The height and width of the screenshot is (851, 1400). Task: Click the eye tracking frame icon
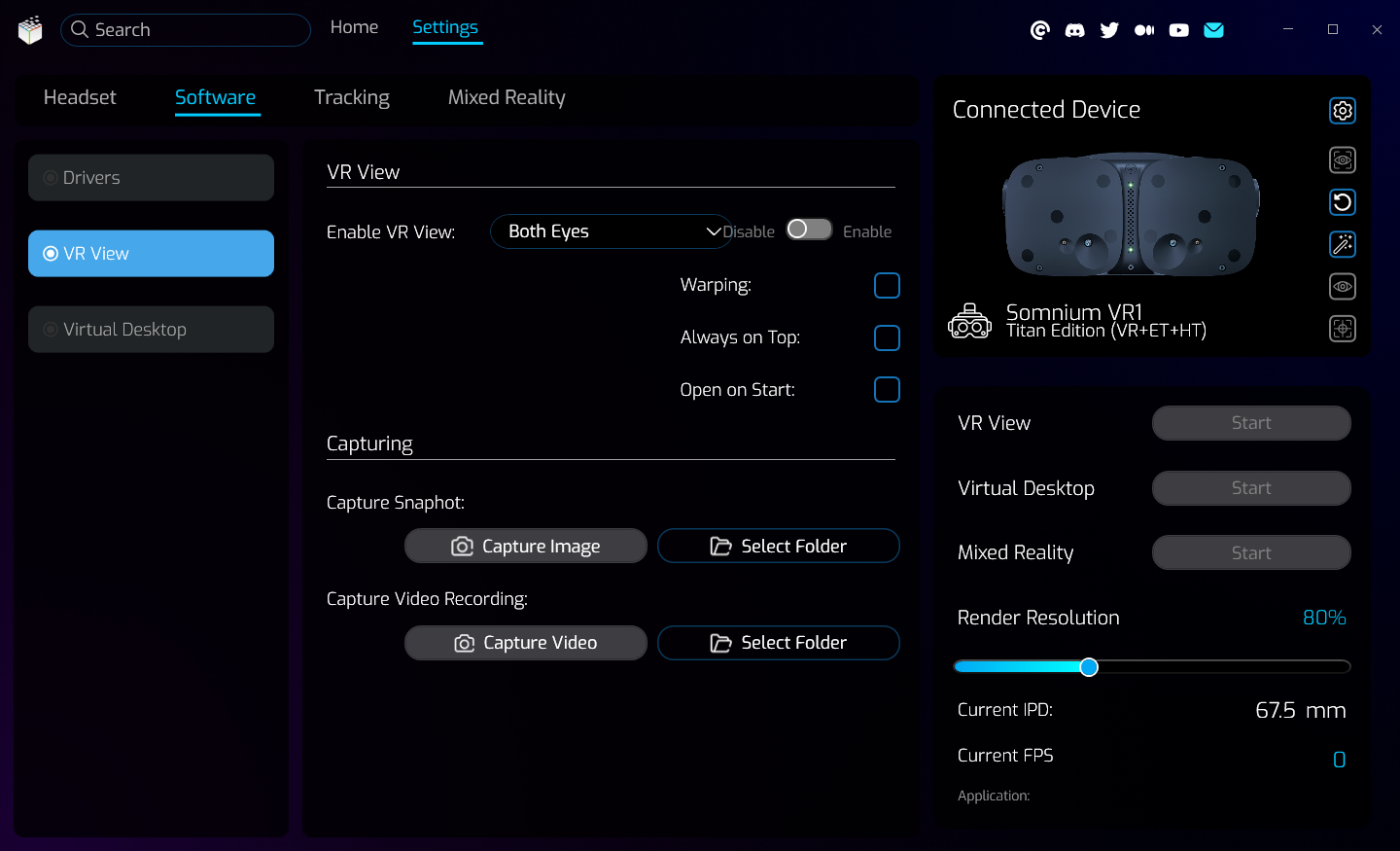click(1343, 160)
